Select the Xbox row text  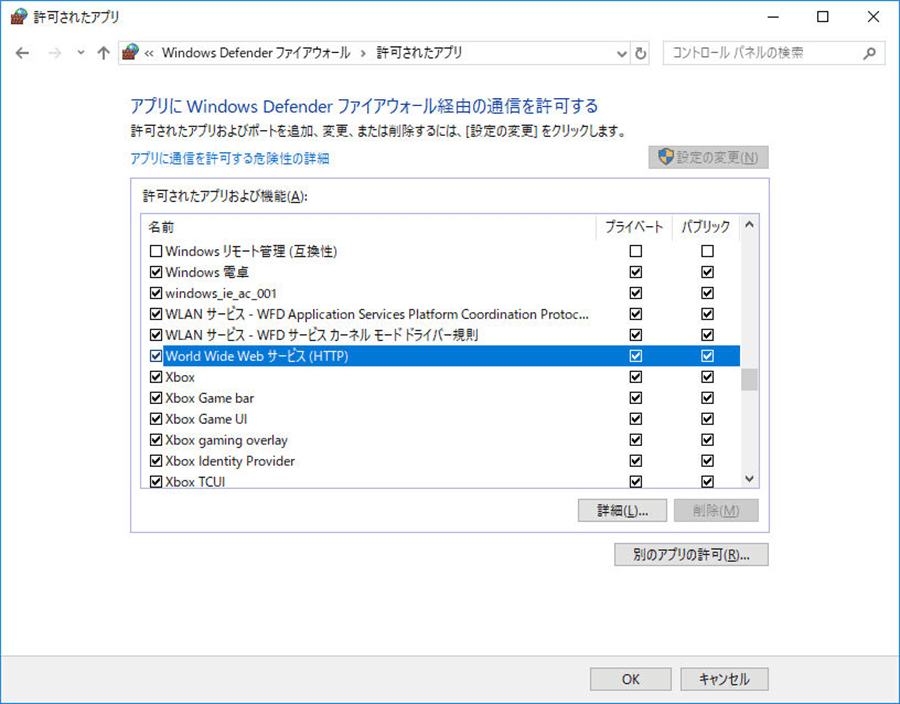(x=180, y=377)
